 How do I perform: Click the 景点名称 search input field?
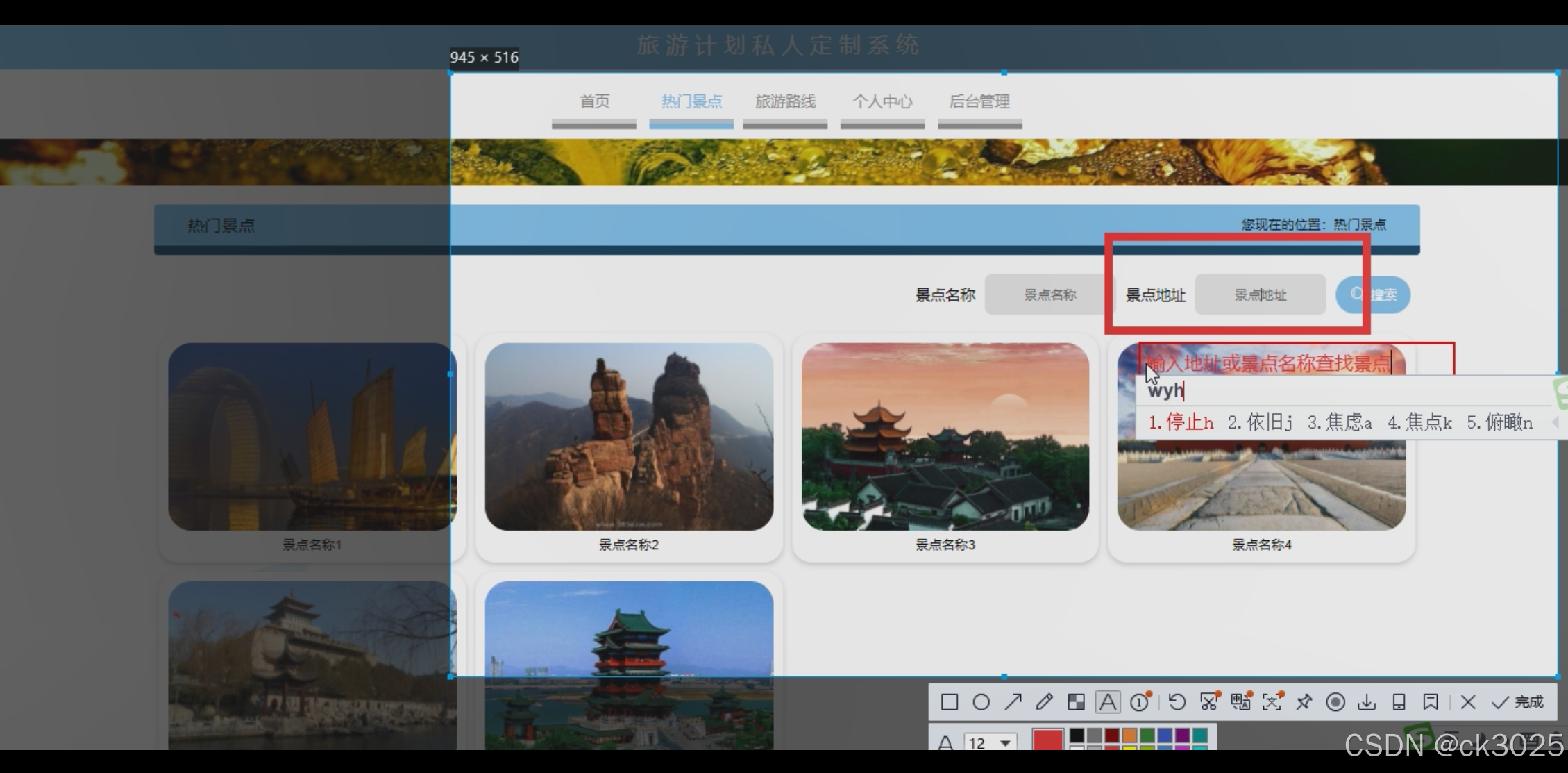[1049, 295]
